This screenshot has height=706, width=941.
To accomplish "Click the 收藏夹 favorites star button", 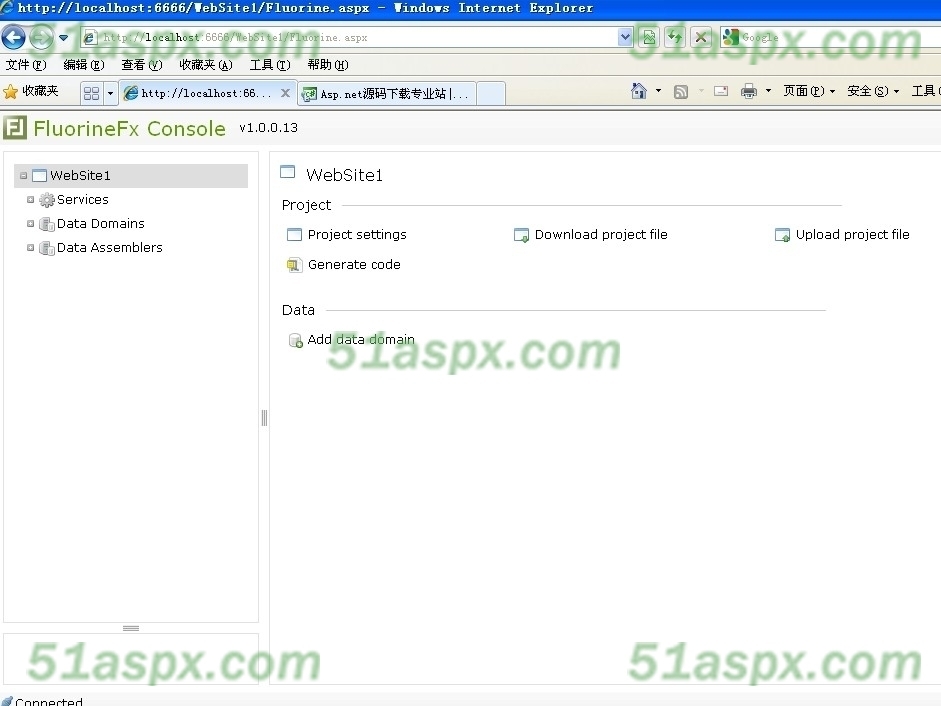I will [31, 91].
